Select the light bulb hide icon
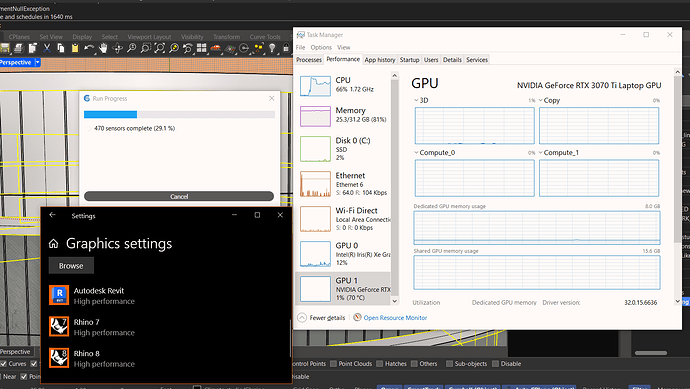 coord(272,48)
